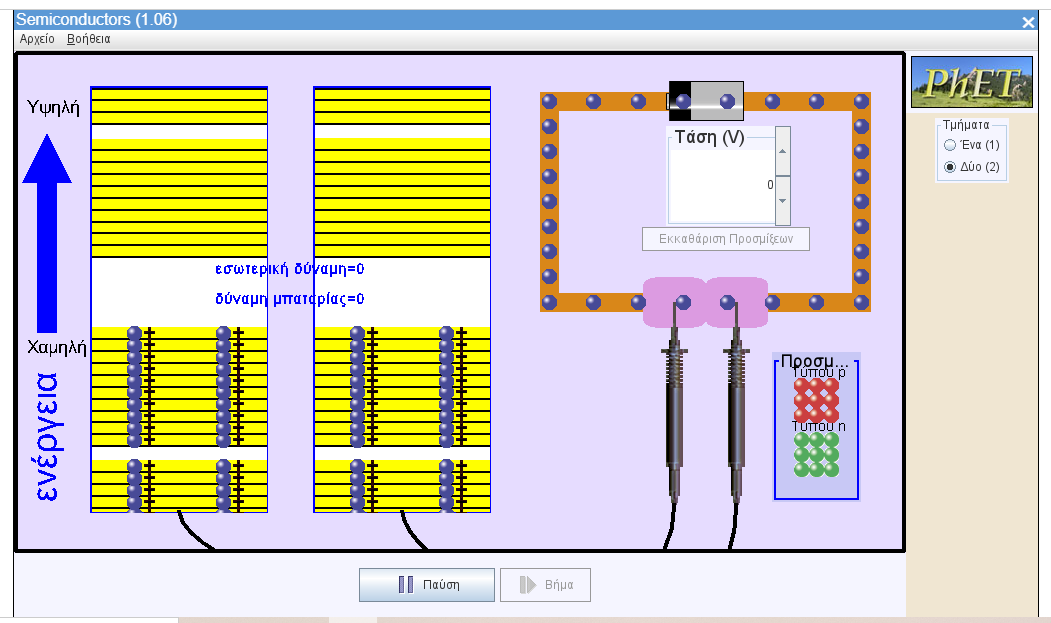Click the green n-type dopant cluster
1051x623 pixels.
tap(816, 454)
